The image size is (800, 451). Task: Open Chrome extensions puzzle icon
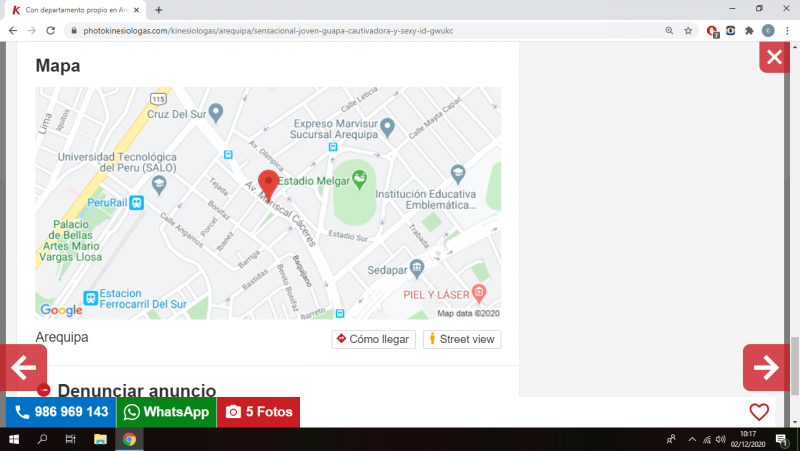(748, 31)
